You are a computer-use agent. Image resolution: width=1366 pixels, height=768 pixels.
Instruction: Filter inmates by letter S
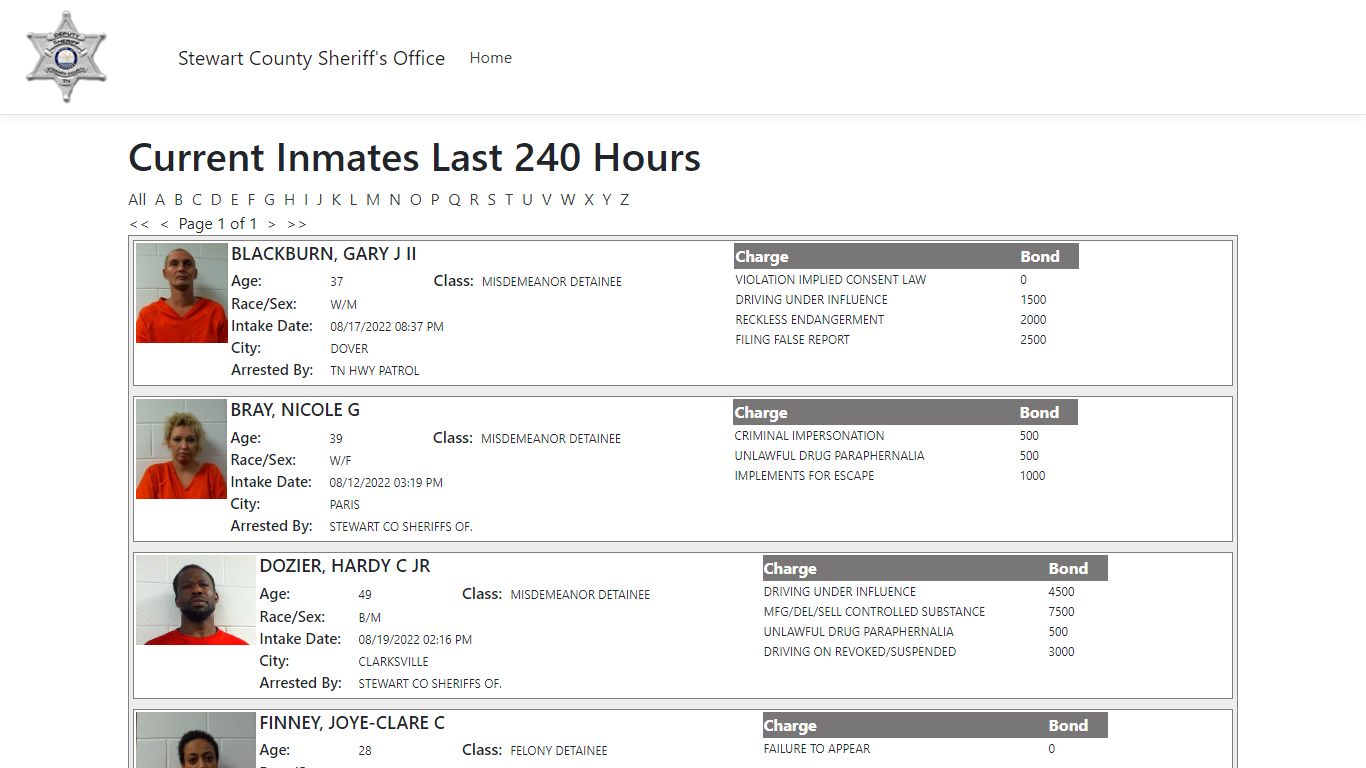pyautogui.click(x=491, y=199)
